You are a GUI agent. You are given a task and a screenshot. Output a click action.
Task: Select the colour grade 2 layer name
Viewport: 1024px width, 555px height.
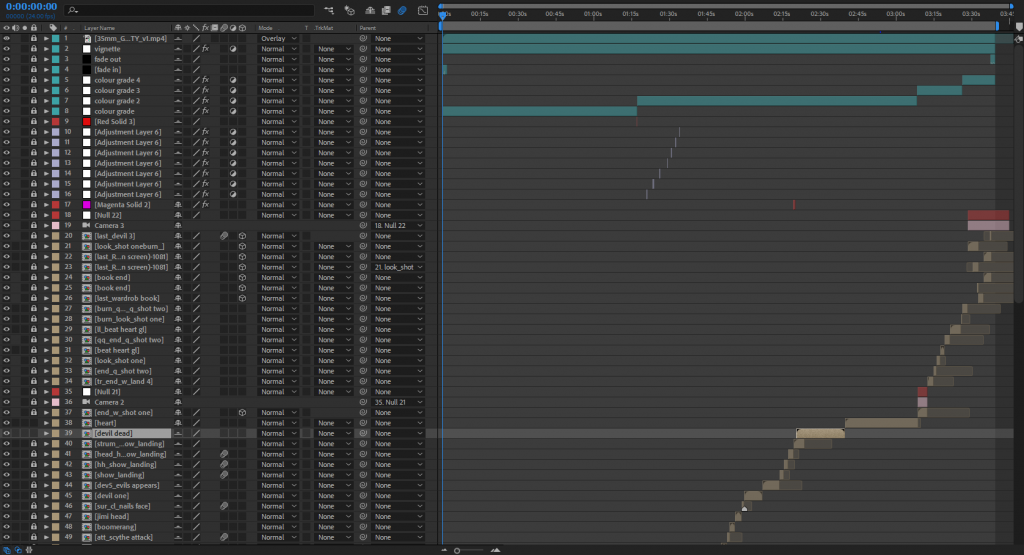(x=117, y=101)
